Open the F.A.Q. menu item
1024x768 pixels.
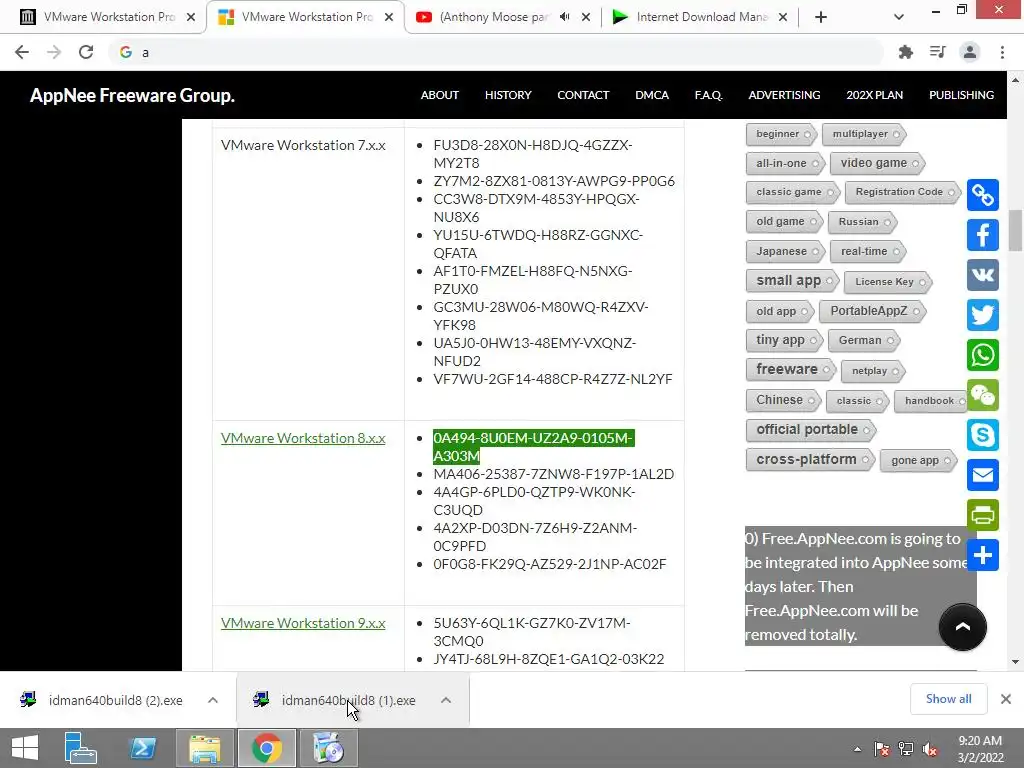tap(709, 95)
